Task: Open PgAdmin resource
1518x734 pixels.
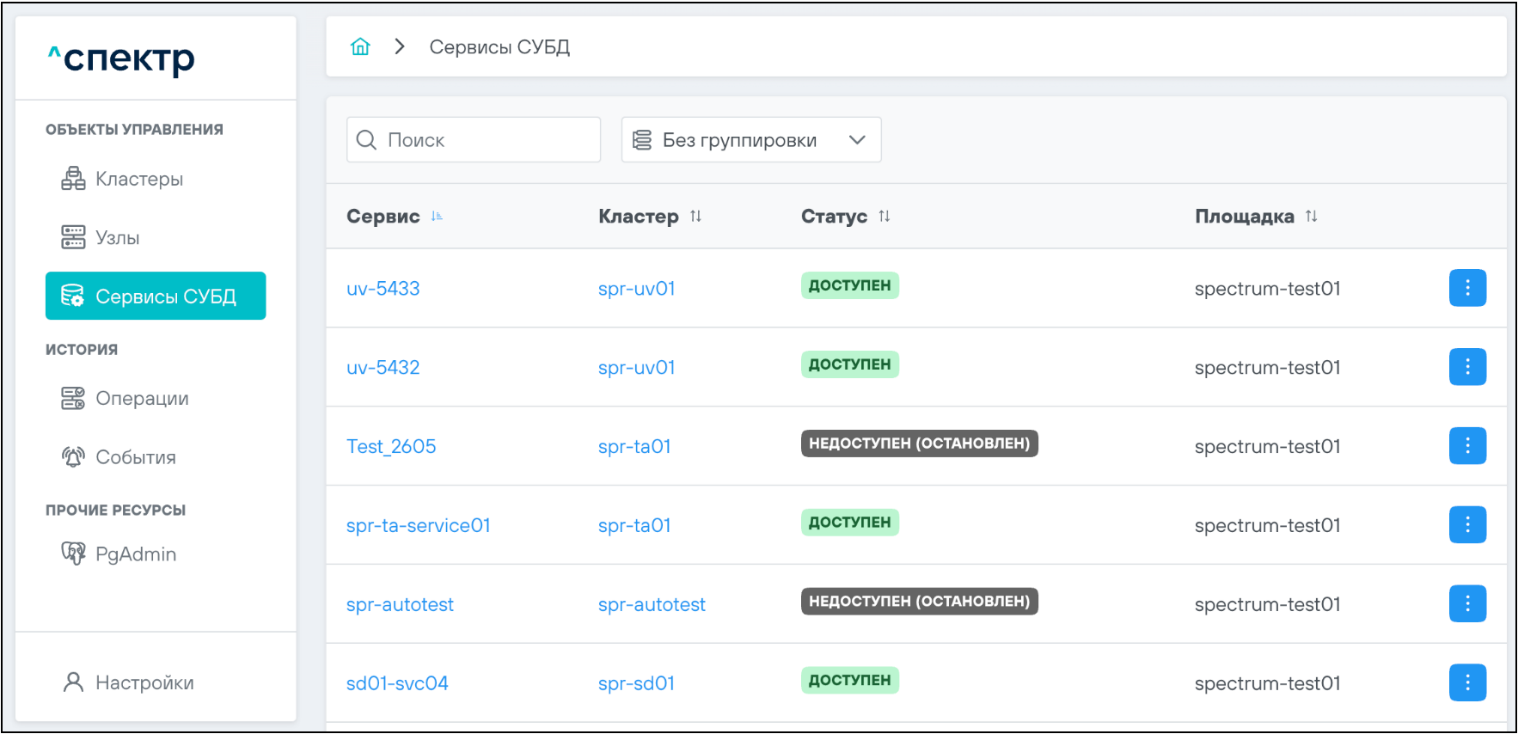Action: tap(135, 554)
